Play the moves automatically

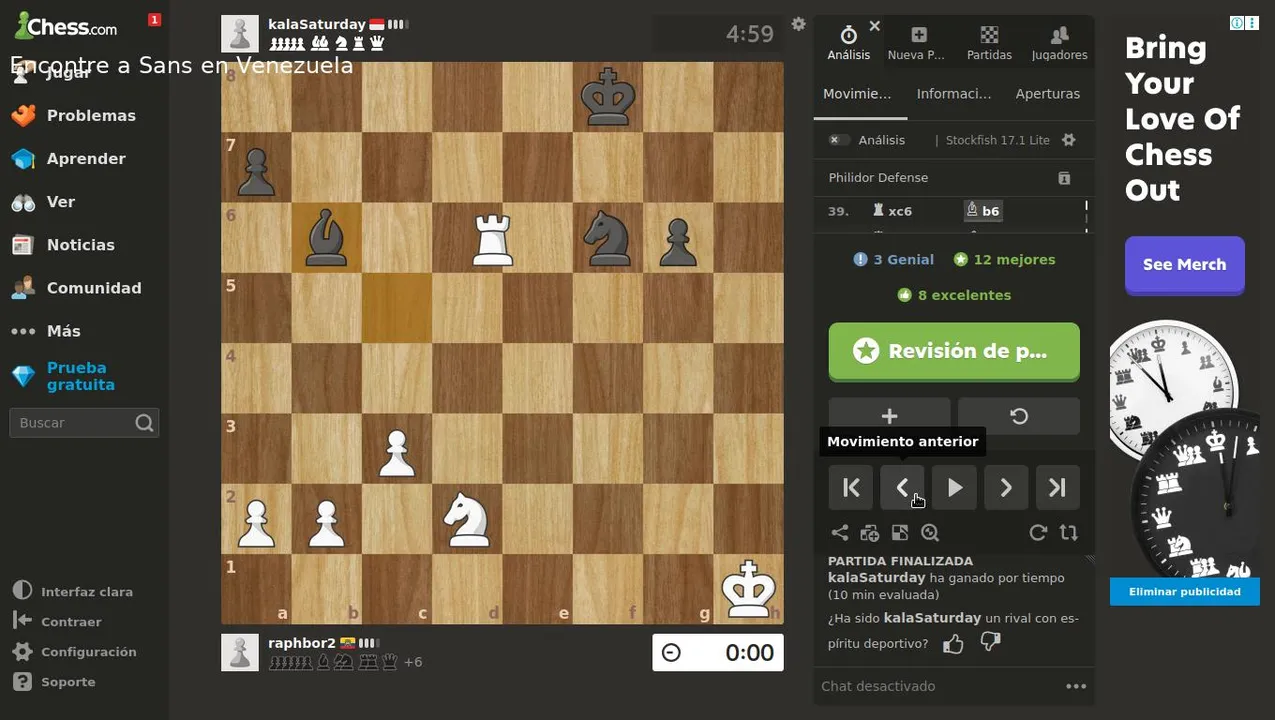pos(954,487)
